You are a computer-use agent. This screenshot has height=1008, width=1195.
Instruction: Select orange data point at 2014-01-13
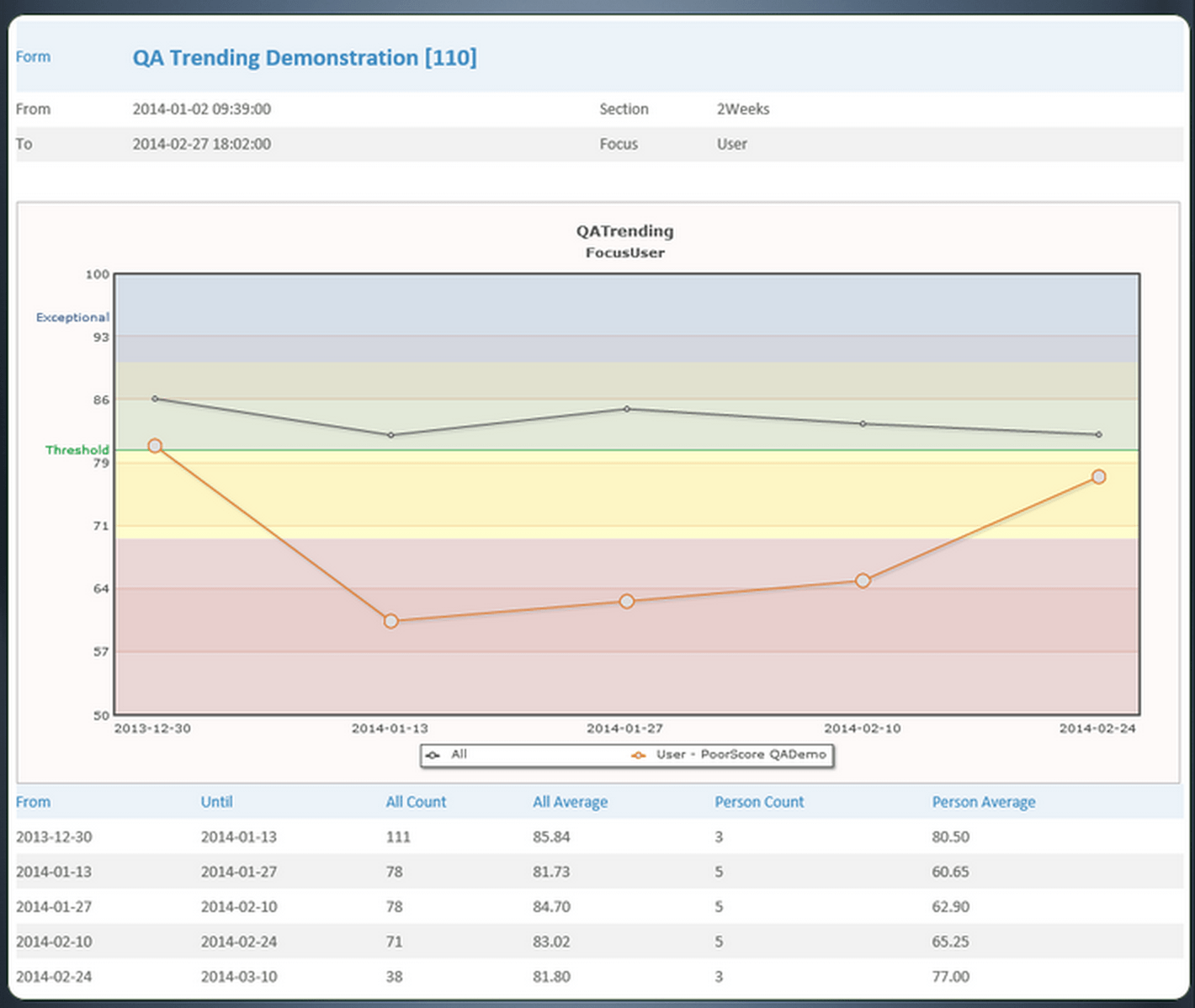pos(390,621)
